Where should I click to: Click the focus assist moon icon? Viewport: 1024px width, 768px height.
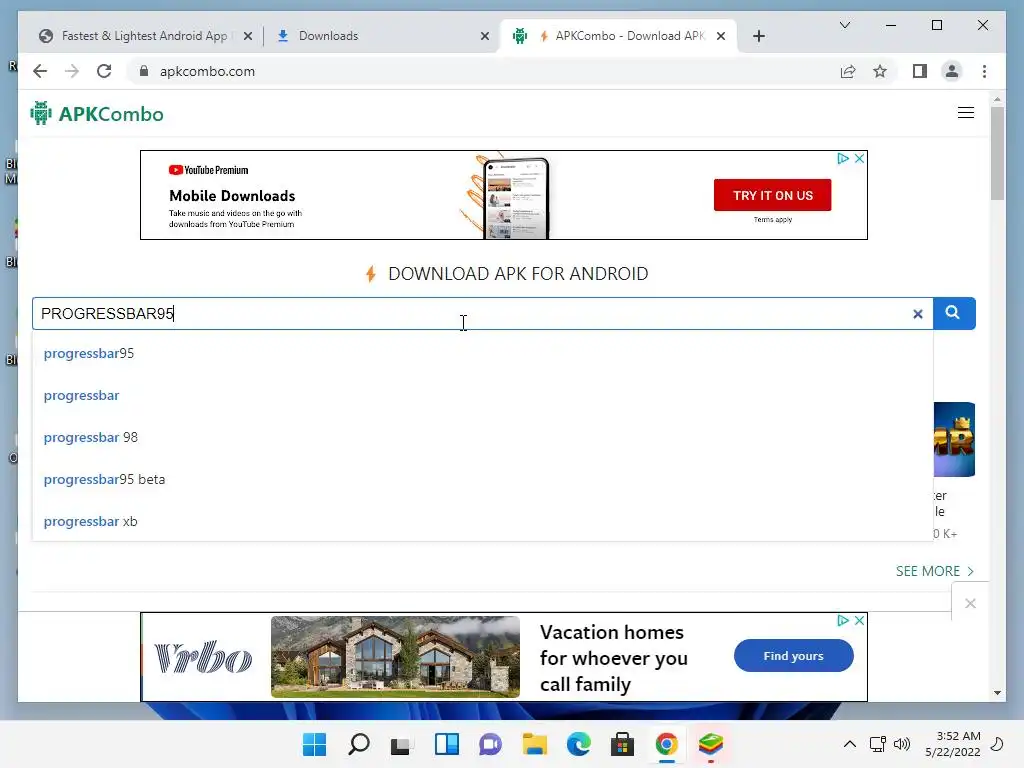pyautogui.click(x=997, y=744)
